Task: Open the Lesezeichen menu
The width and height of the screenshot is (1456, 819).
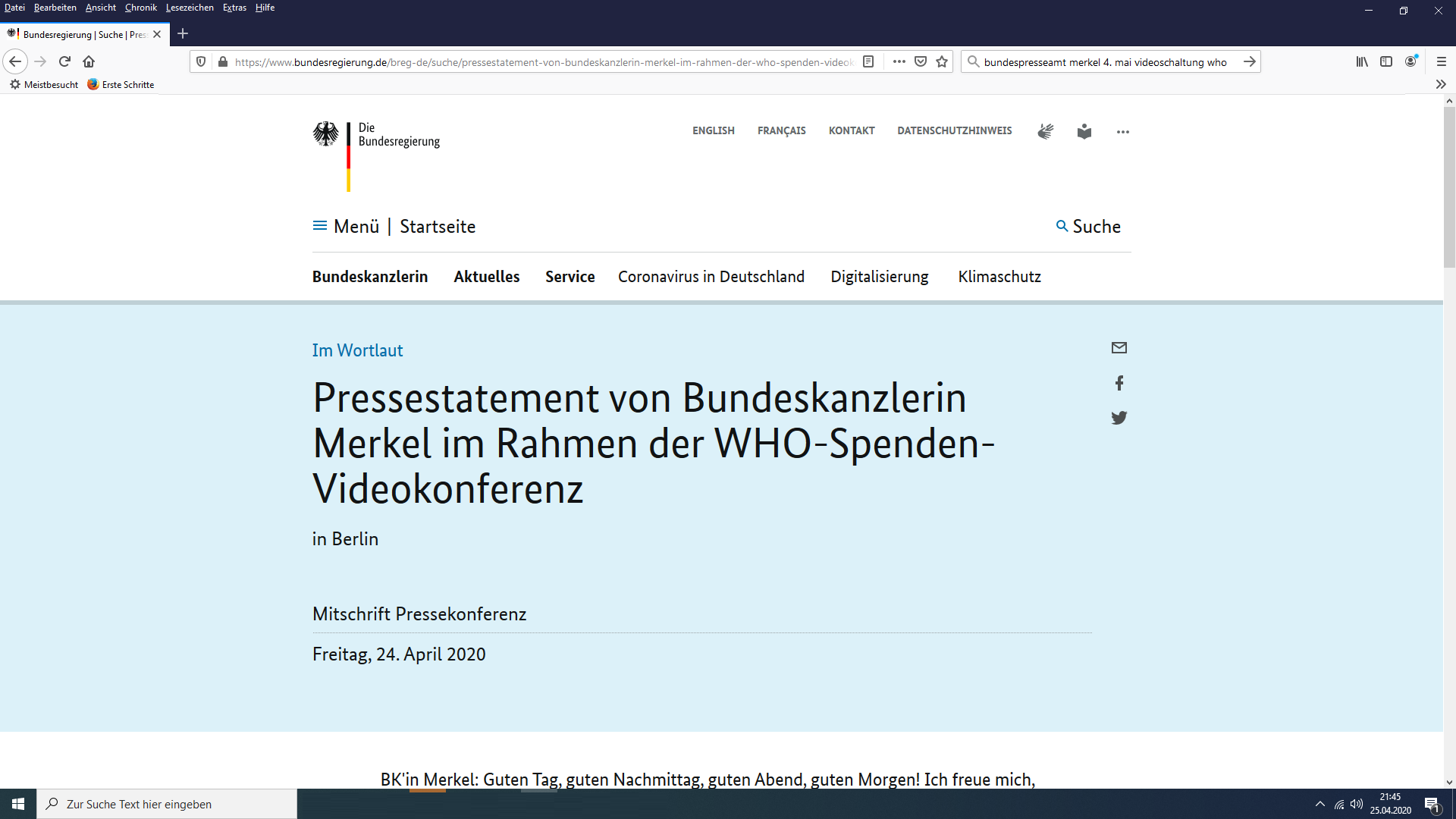Action: click(x=190, y=8)
